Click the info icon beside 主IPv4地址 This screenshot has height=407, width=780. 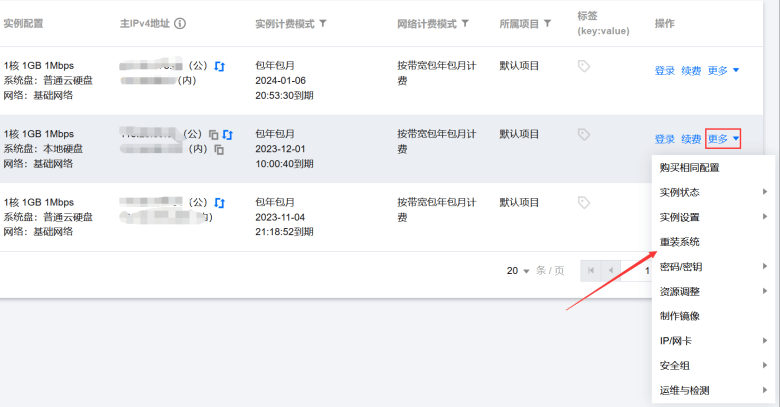point(180,23)
